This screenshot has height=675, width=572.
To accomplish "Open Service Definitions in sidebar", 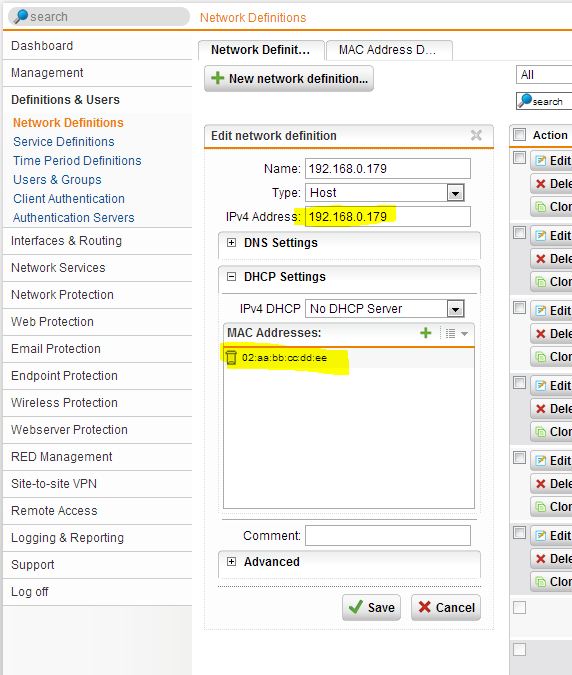I will click(64, 142).
